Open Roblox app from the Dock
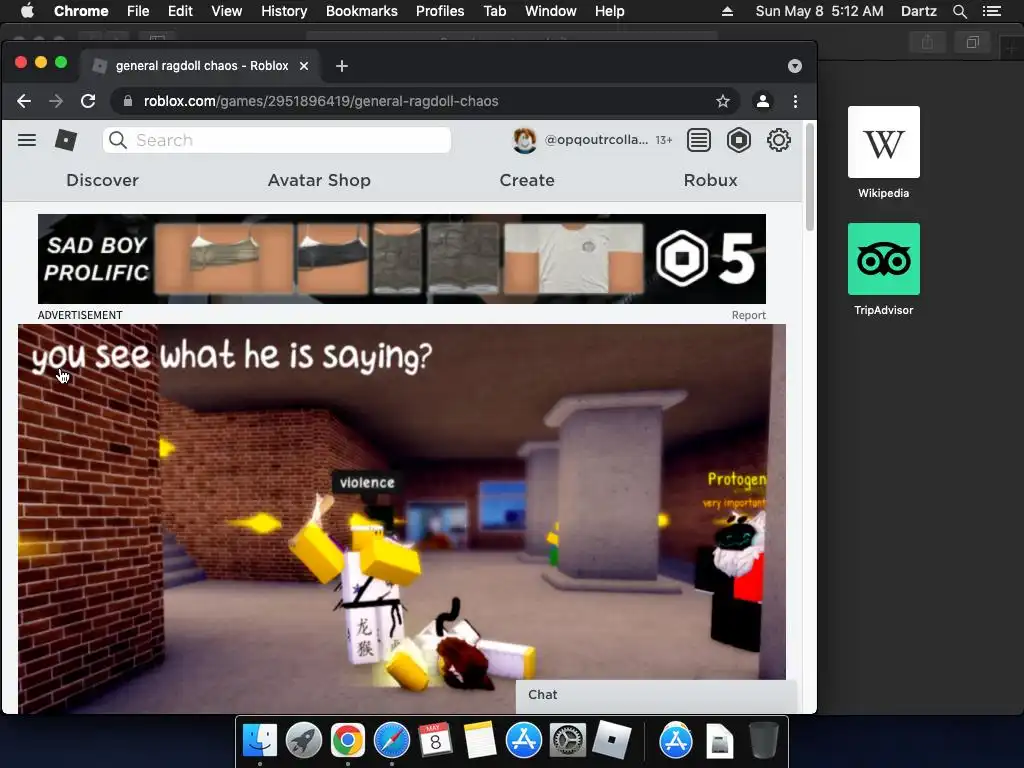The width and height of the screenshot is (1024, 768). (611, 741)
